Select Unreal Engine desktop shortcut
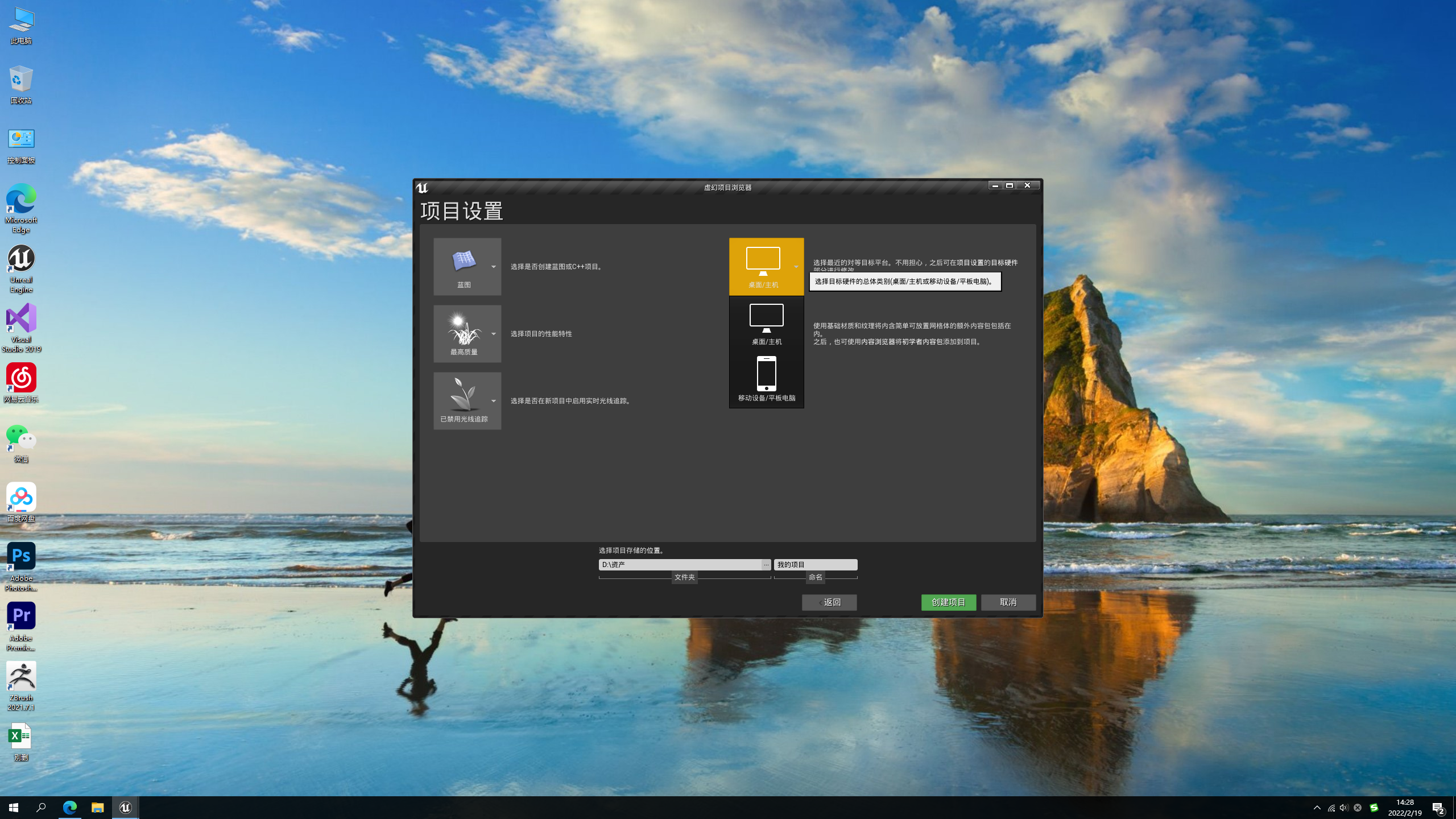This screenshot has width=1456, height=819. [21, 268]
